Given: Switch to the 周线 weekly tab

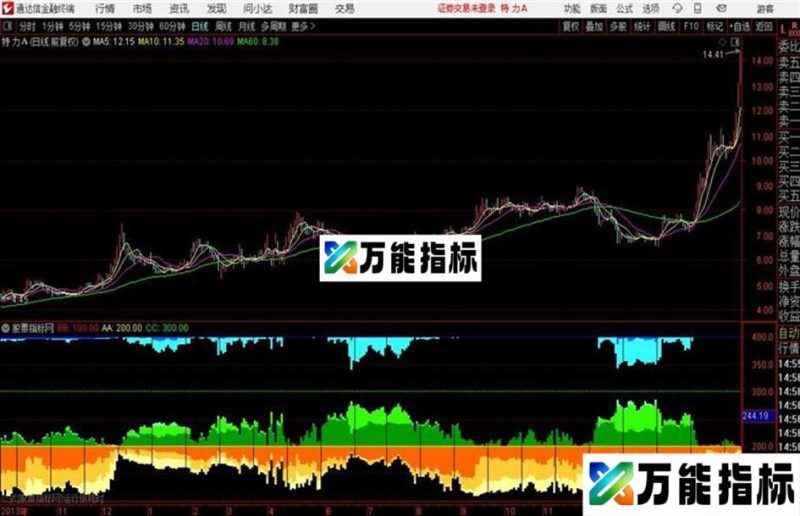Looking at the screenshot, I should pos(223,27).
